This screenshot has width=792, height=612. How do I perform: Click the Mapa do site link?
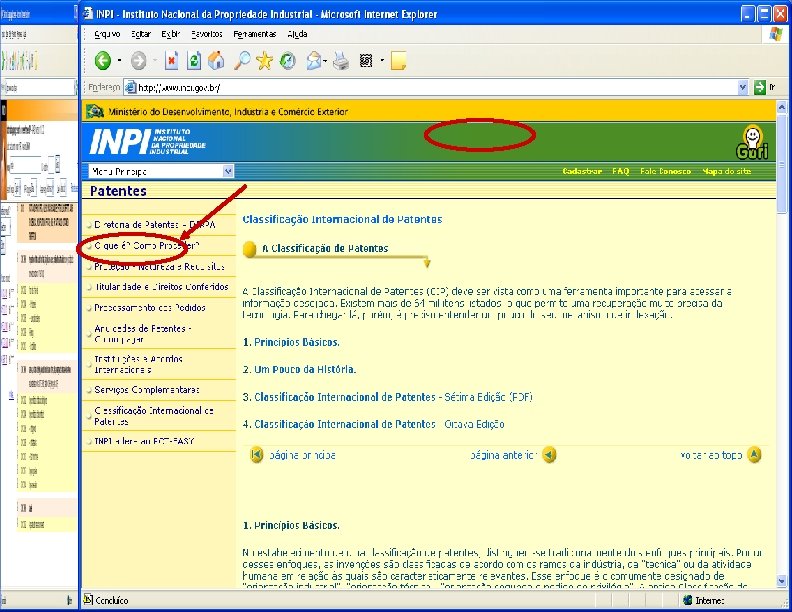coord(726,171)
